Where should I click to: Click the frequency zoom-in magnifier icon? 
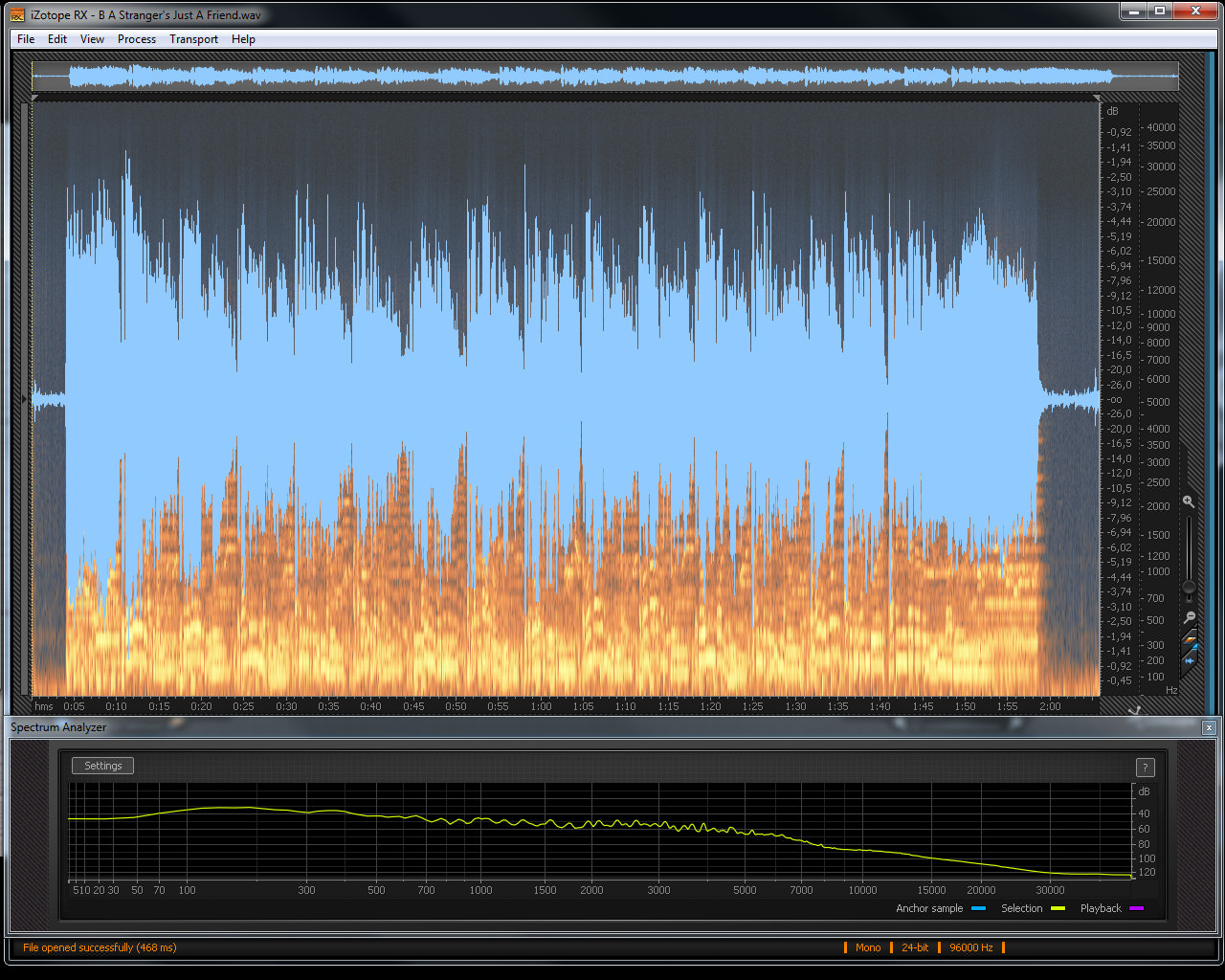(1189, 501)
